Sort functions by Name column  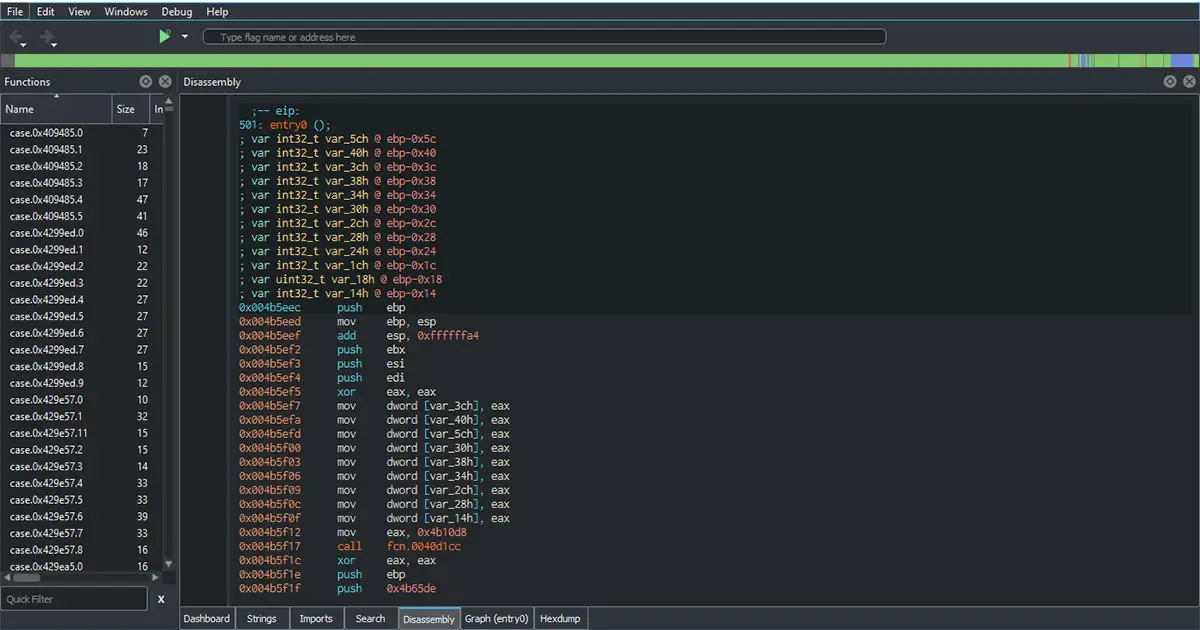pyautogui.click(x=56, y=109)
